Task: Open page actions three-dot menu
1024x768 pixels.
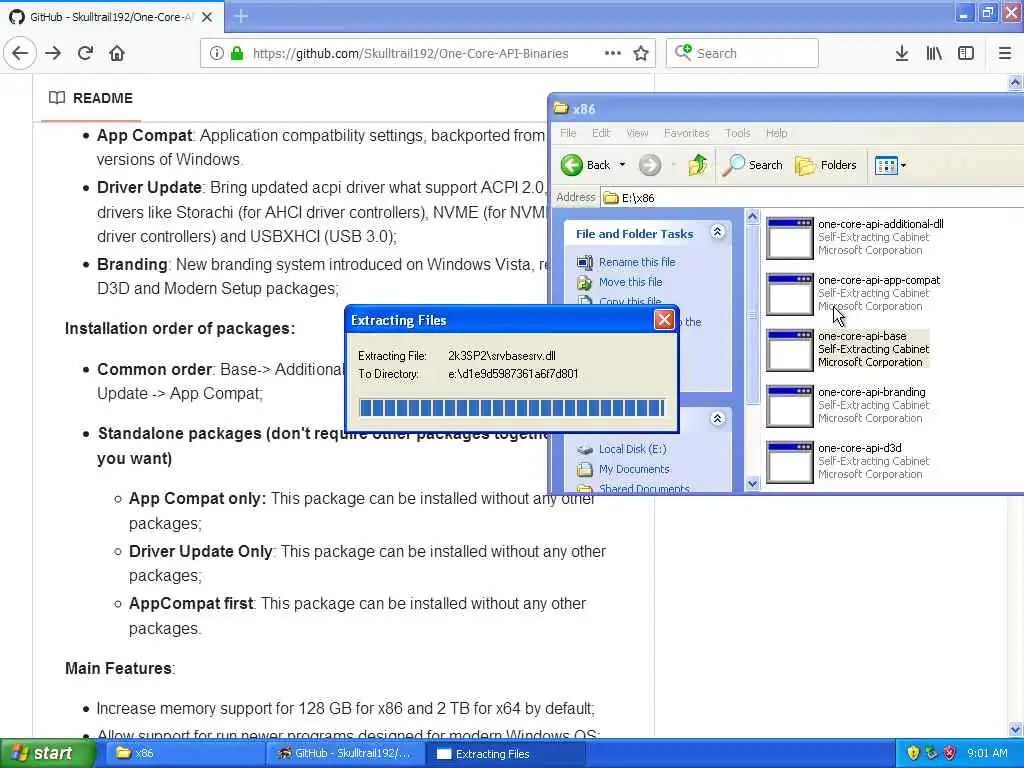Action: [x=613, y=54]
